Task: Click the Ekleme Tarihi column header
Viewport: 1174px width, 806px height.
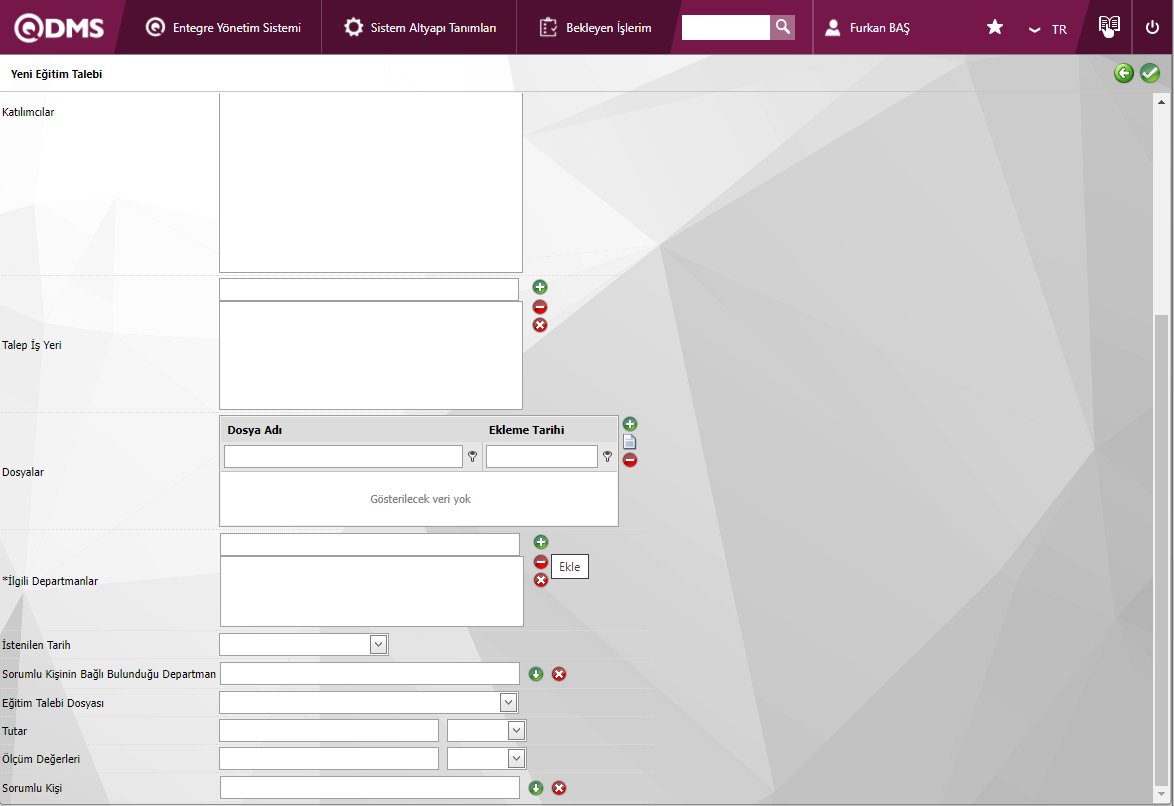Action: [526, 430]
